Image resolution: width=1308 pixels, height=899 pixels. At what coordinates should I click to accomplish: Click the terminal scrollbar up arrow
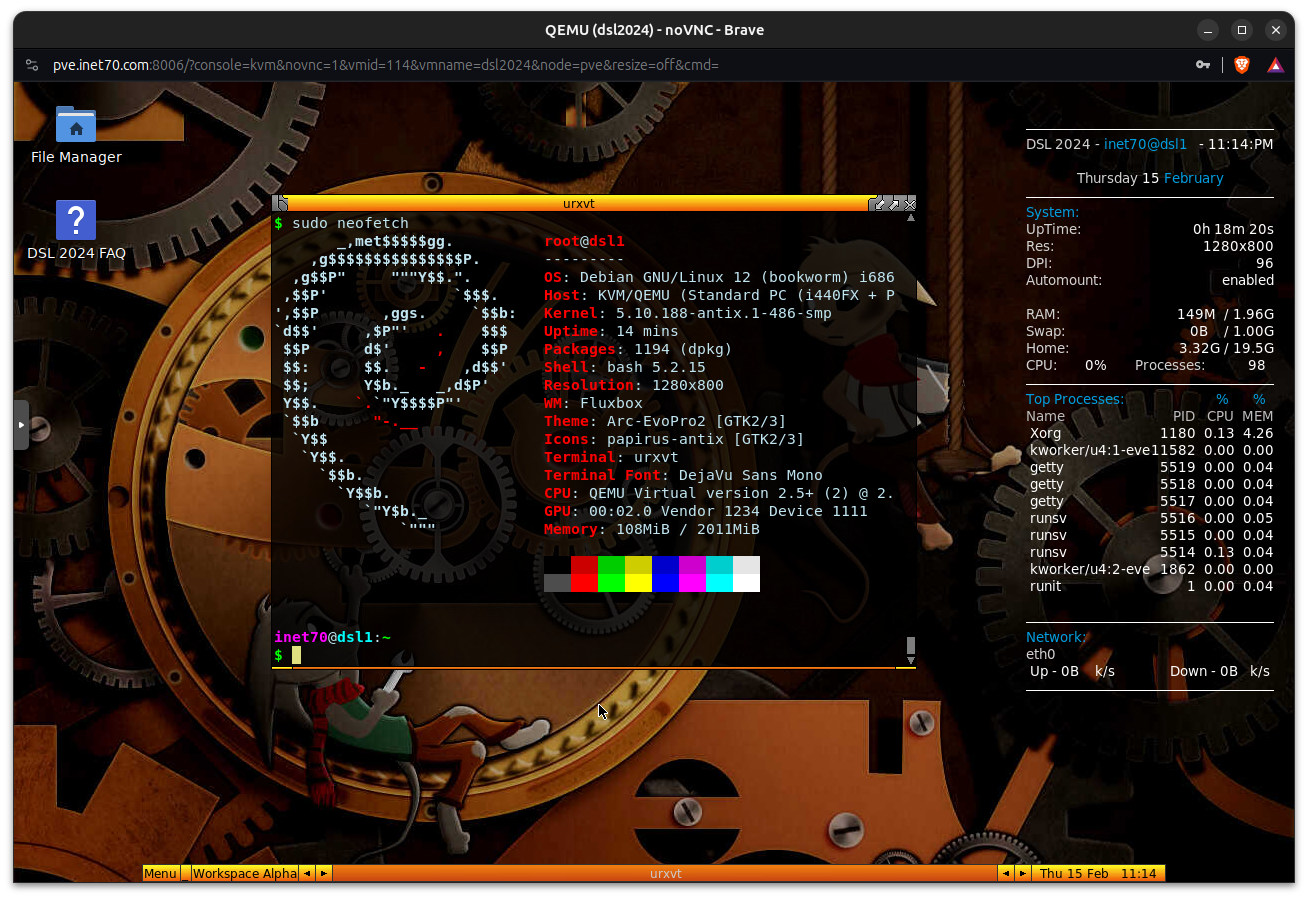(x=911, y=217)
